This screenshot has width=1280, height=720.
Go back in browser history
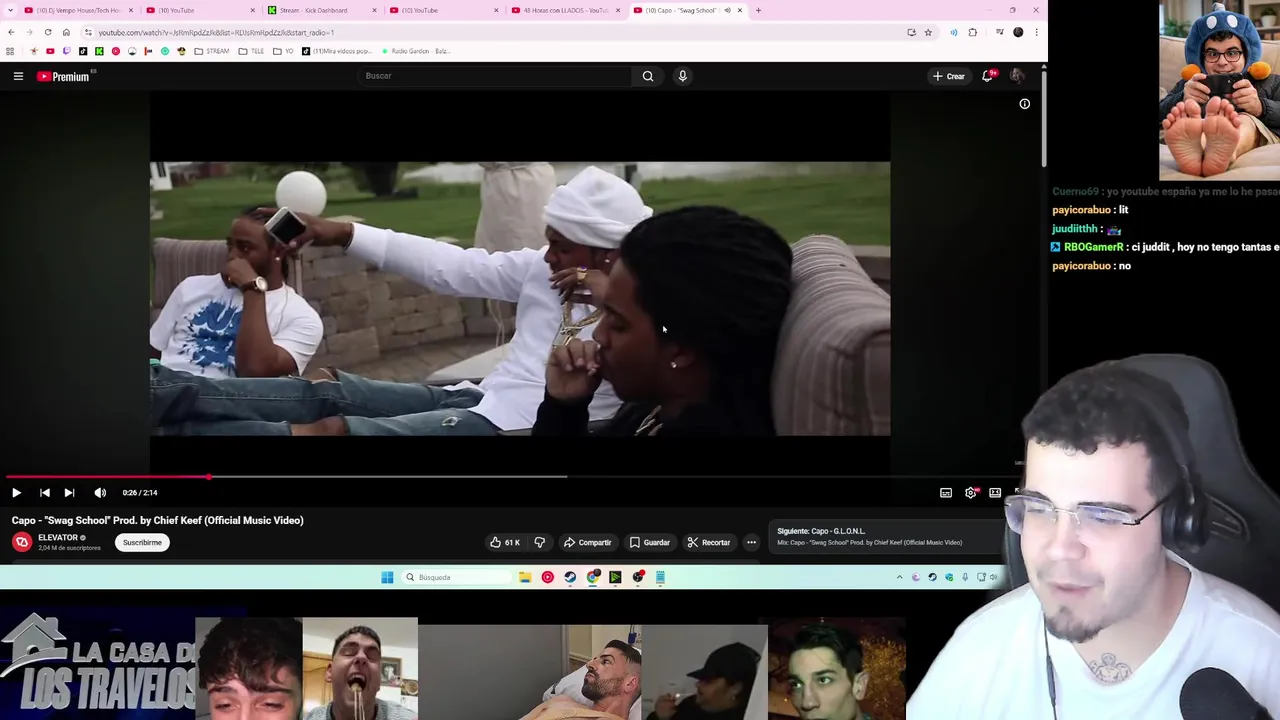11,32
